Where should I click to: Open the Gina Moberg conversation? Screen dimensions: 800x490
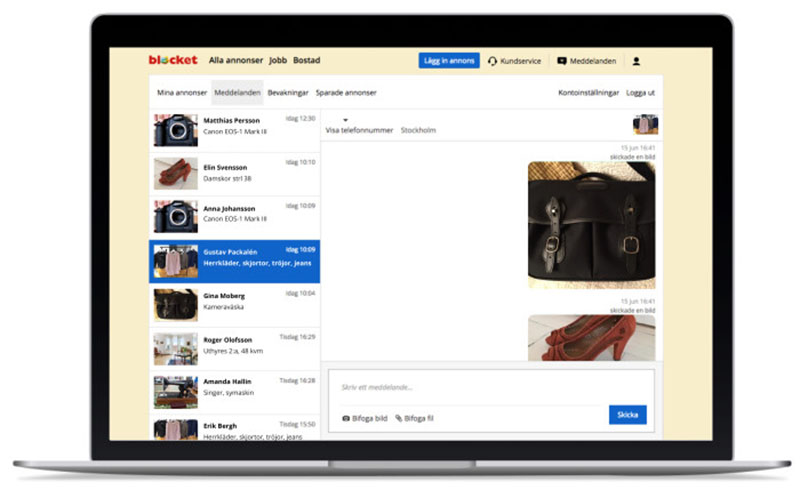click(235, 305)
